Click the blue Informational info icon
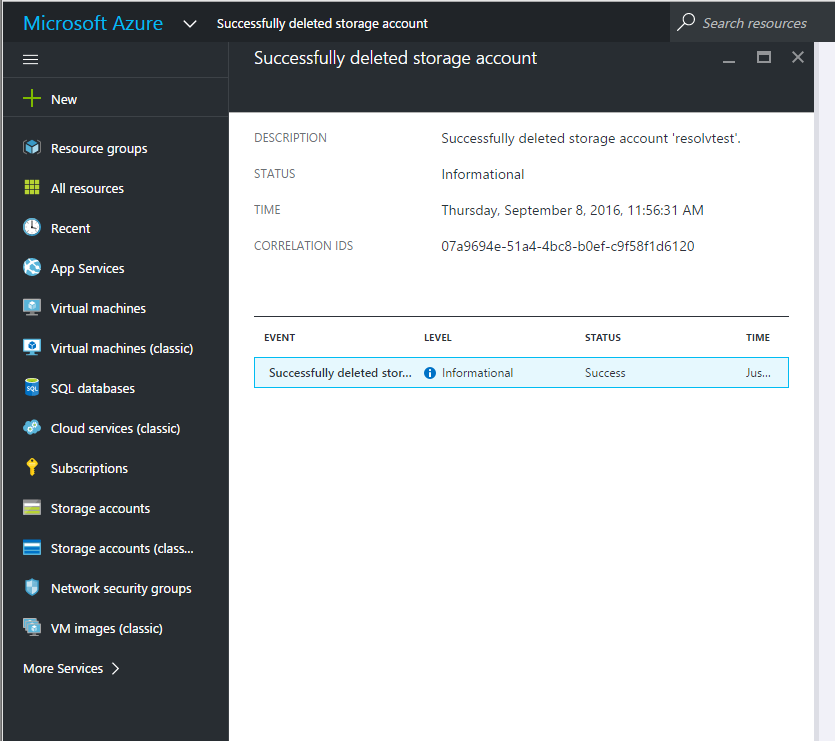Viewport: 835px width, 741px height. [x=430, y=373]
